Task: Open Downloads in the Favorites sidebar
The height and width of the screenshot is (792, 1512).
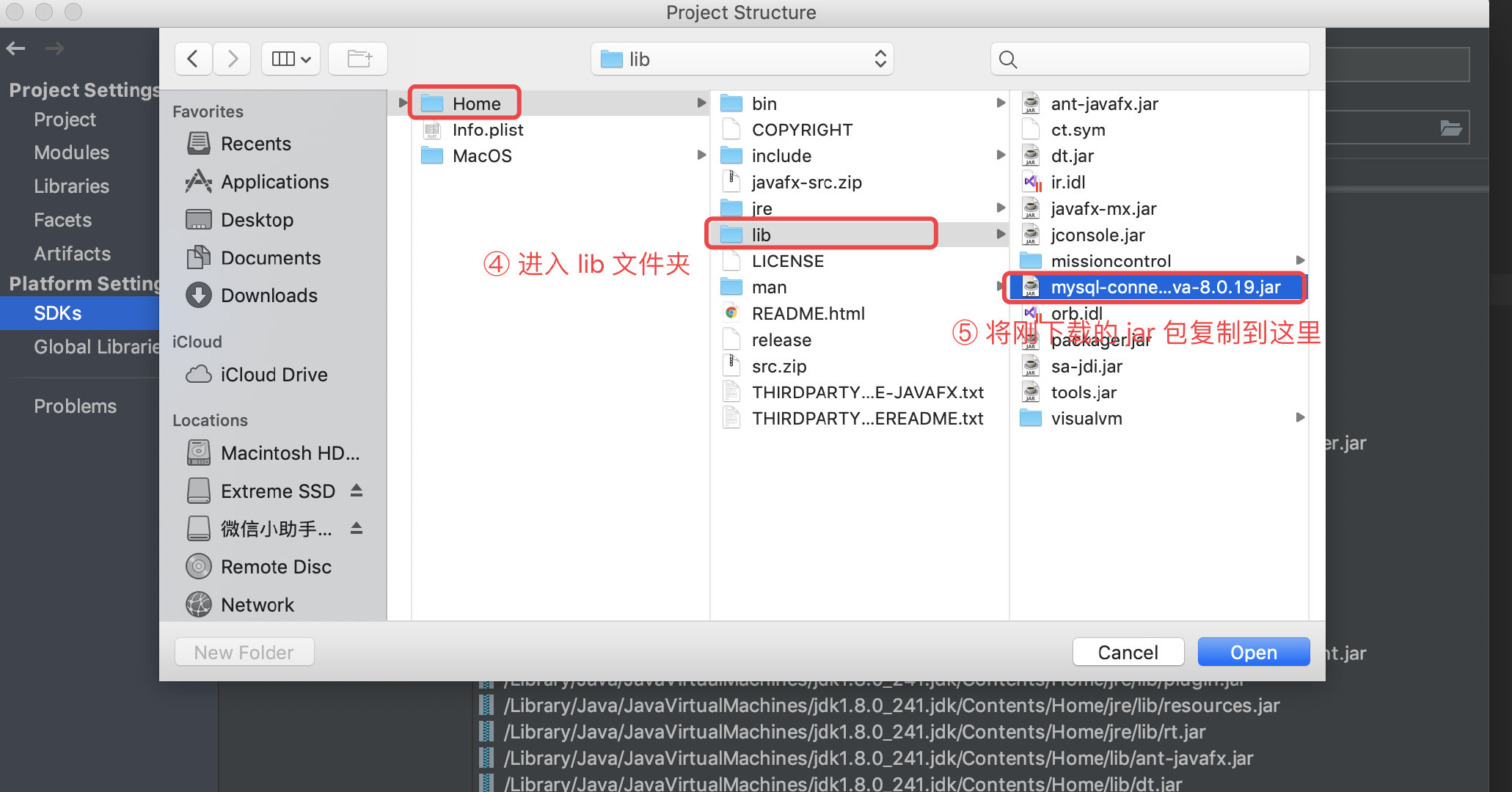Action: (269, 296)
